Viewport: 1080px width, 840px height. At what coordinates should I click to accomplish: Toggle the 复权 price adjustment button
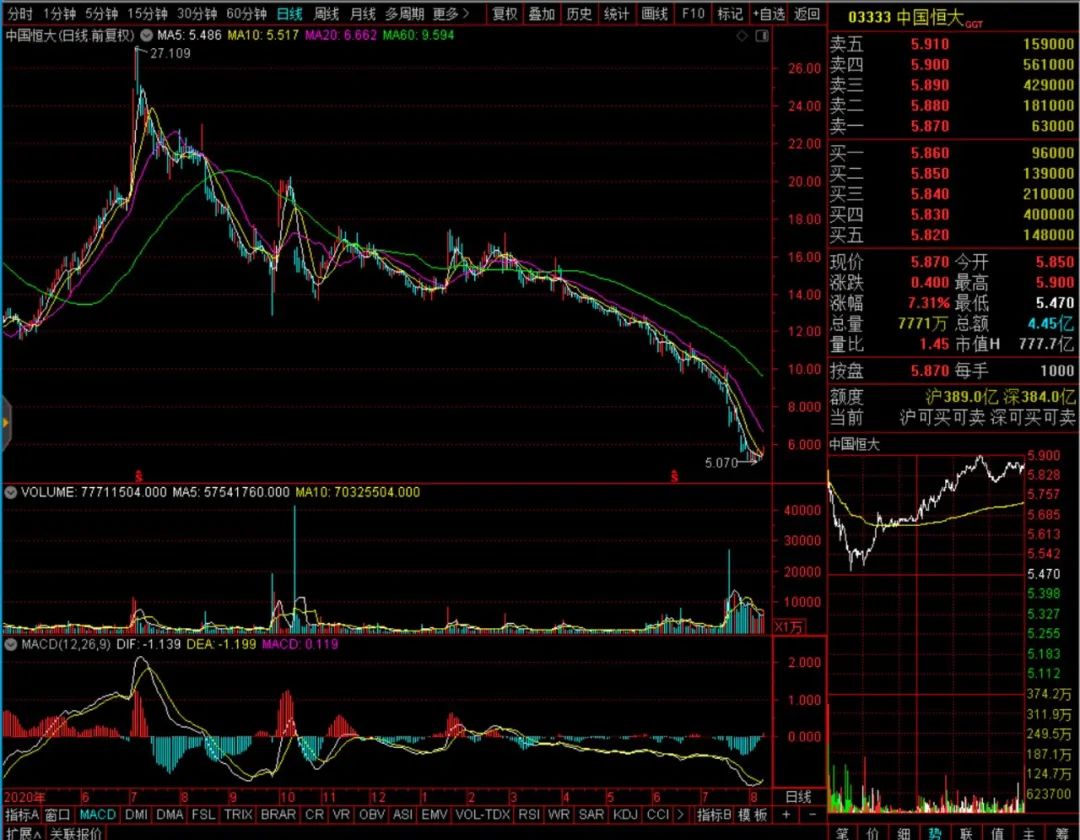tap(506, 14)
